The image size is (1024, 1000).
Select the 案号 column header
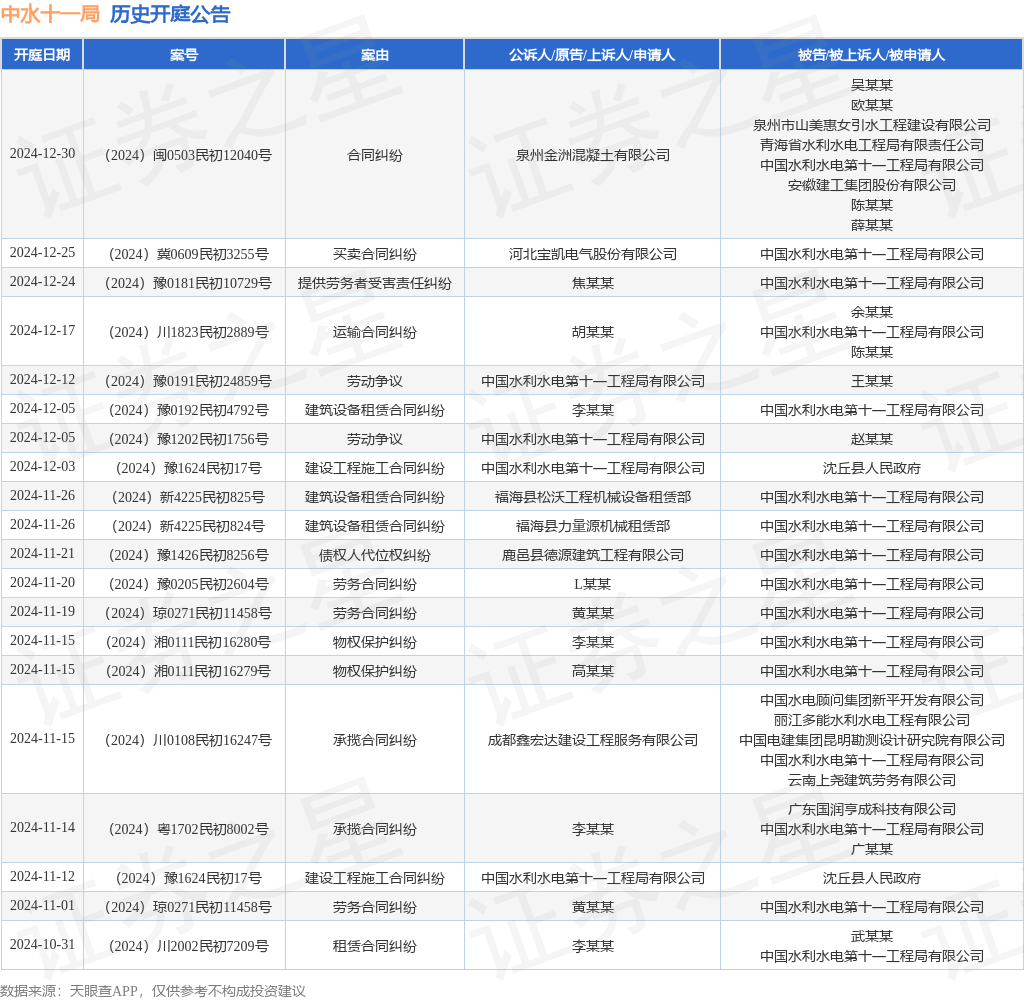point(184,55)
